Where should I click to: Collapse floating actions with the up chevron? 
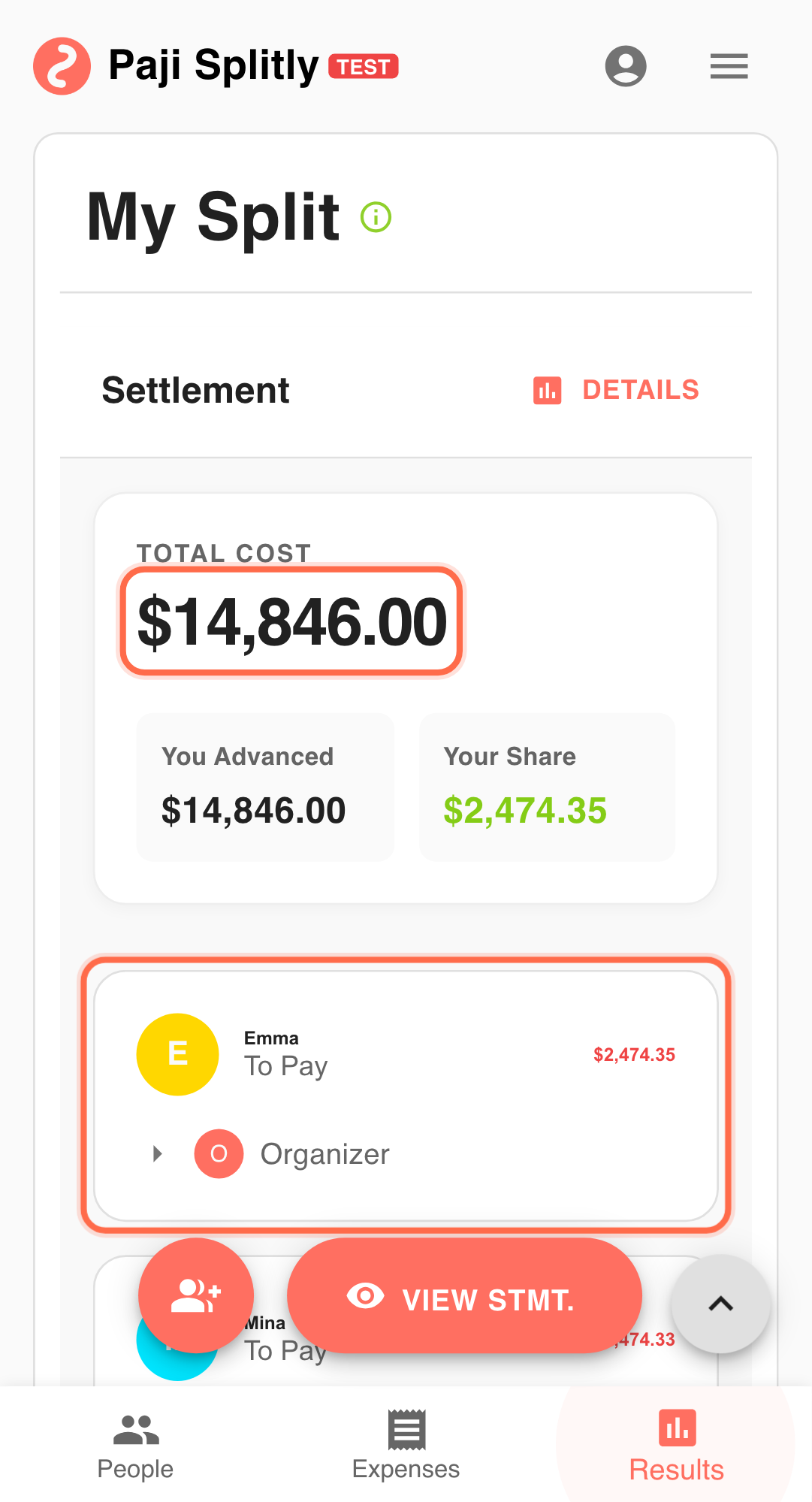click(720, 1304)
